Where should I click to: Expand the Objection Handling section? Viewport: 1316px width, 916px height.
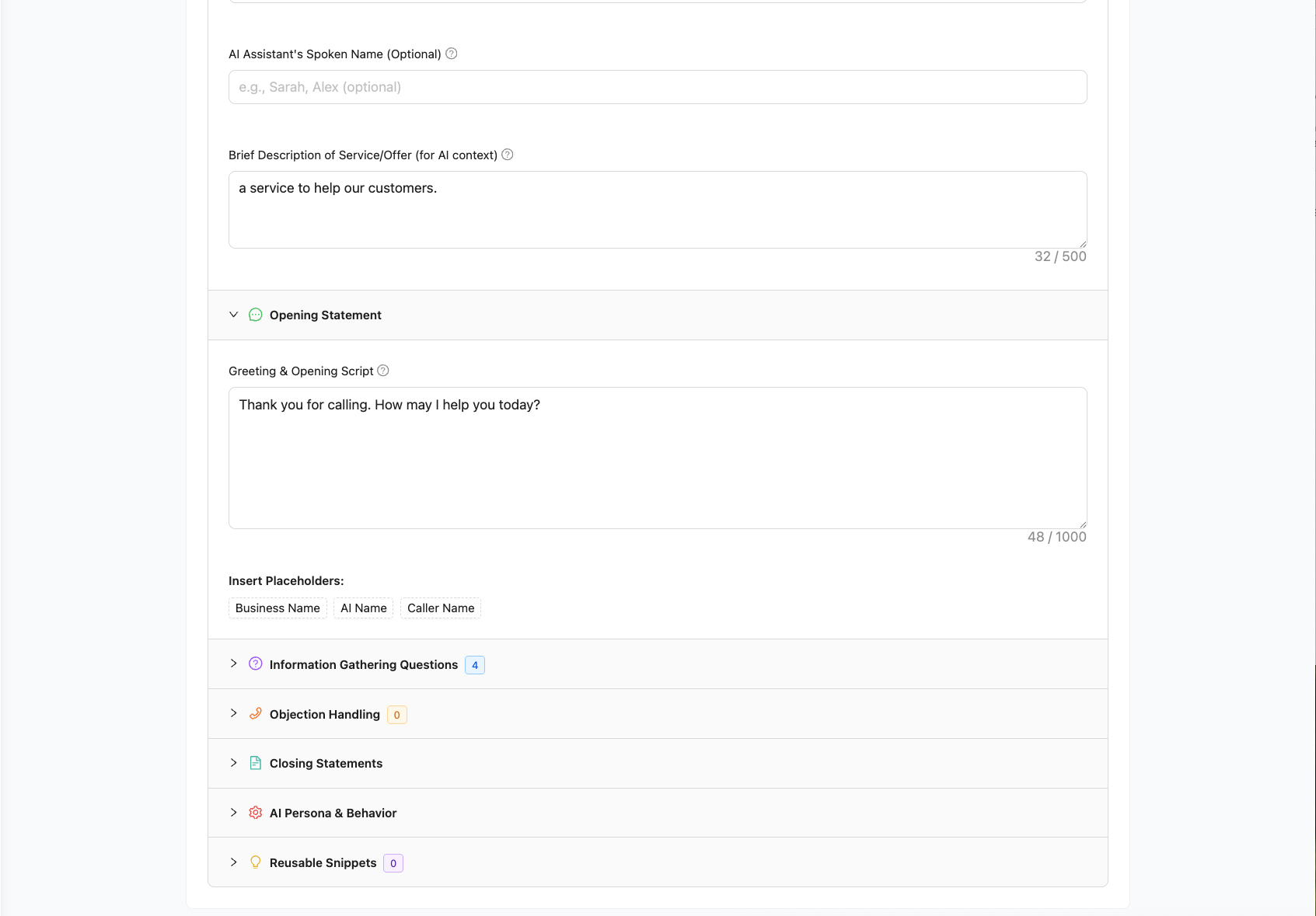tap(233, 713)
